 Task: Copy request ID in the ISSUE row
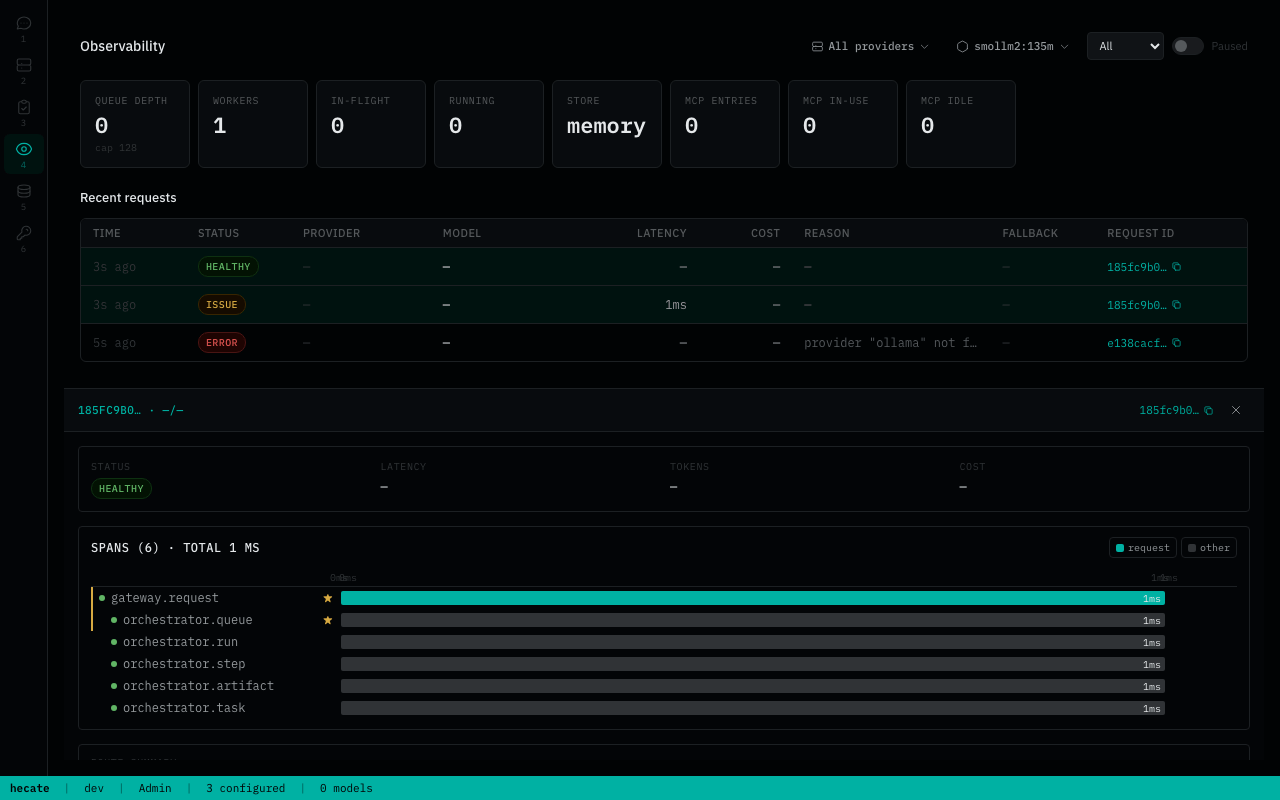pyautogui.click(x=1177, y=305)
